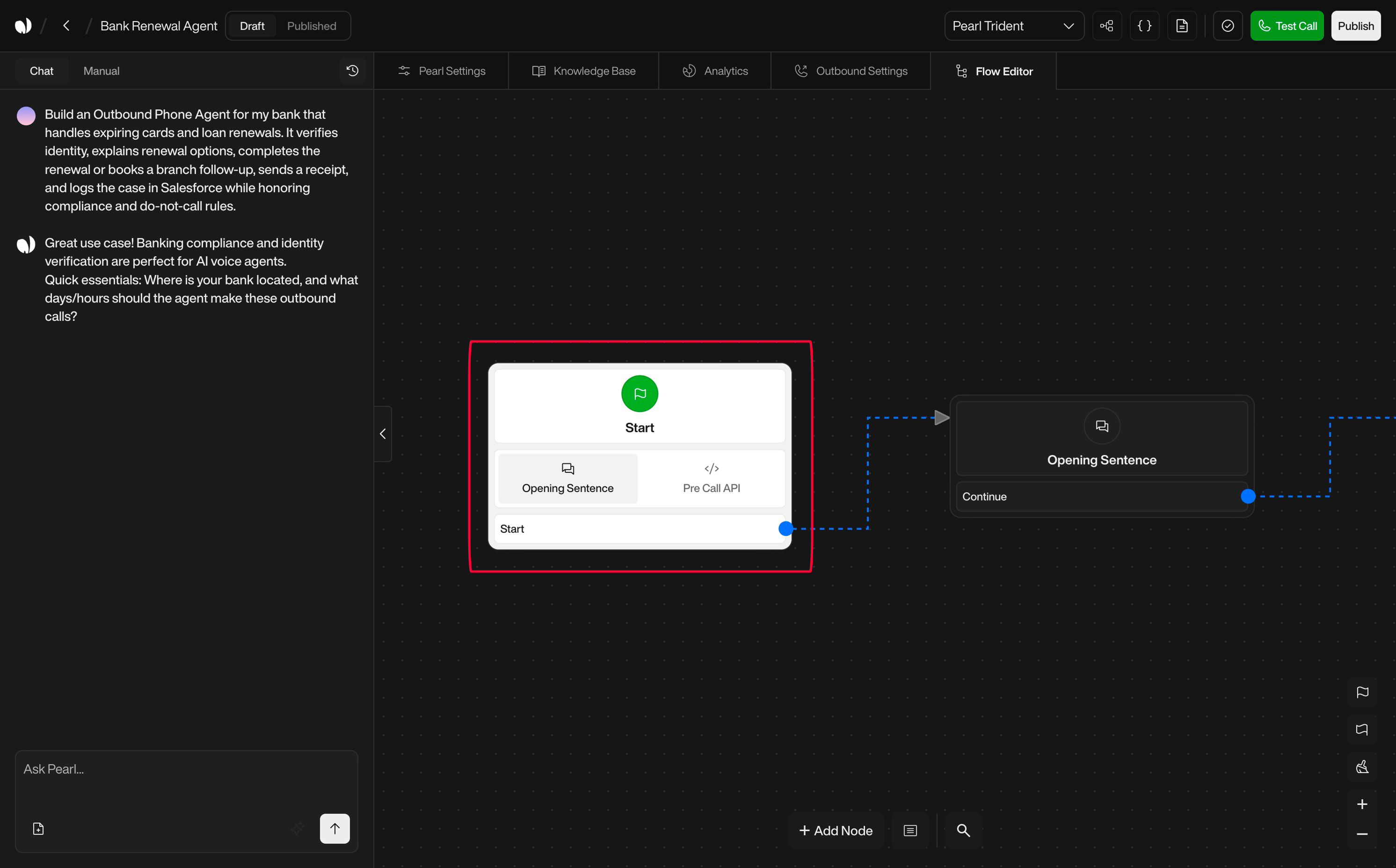Click the validation checkmark icon
This screenshot has height=868, width=1396.
(x=1228, y=25)
